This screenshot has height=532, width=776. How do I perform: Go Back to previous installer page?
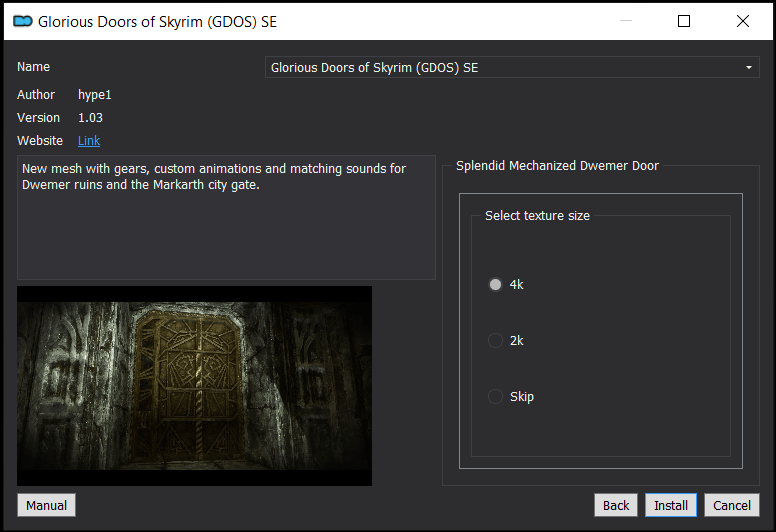(x=616, y=505)
